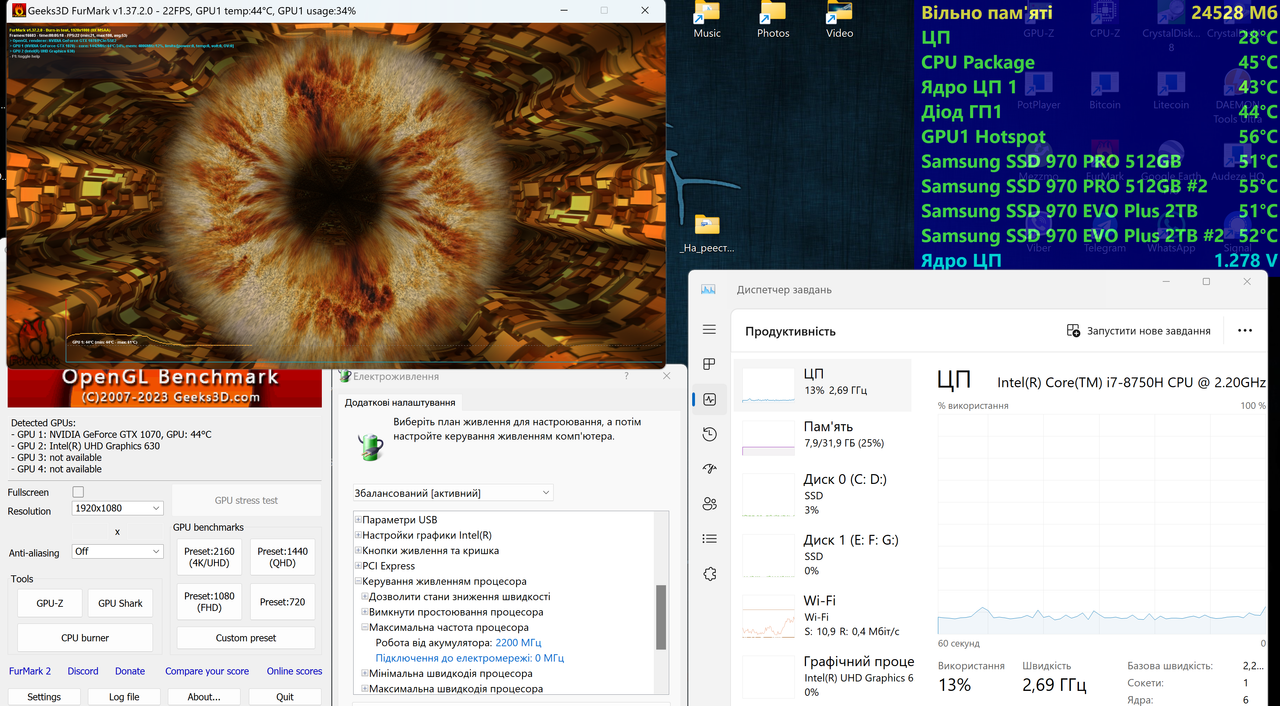Select Диск 1 (E: F: G:) performance item
The height and width of the screenshot is (706, 1280).
[823, 555]
